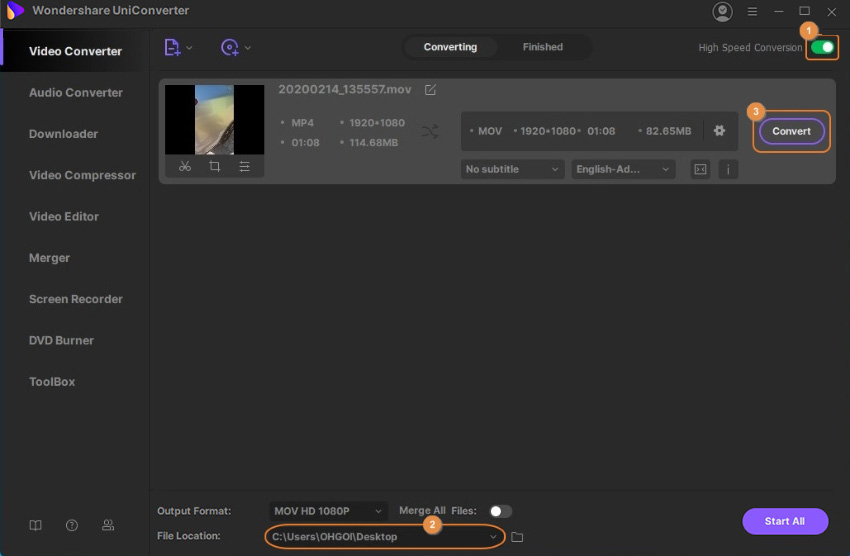Viewport: 850px width, 556px height.
Task: Open Video Compressor from the sidebar
Action: 82,175
